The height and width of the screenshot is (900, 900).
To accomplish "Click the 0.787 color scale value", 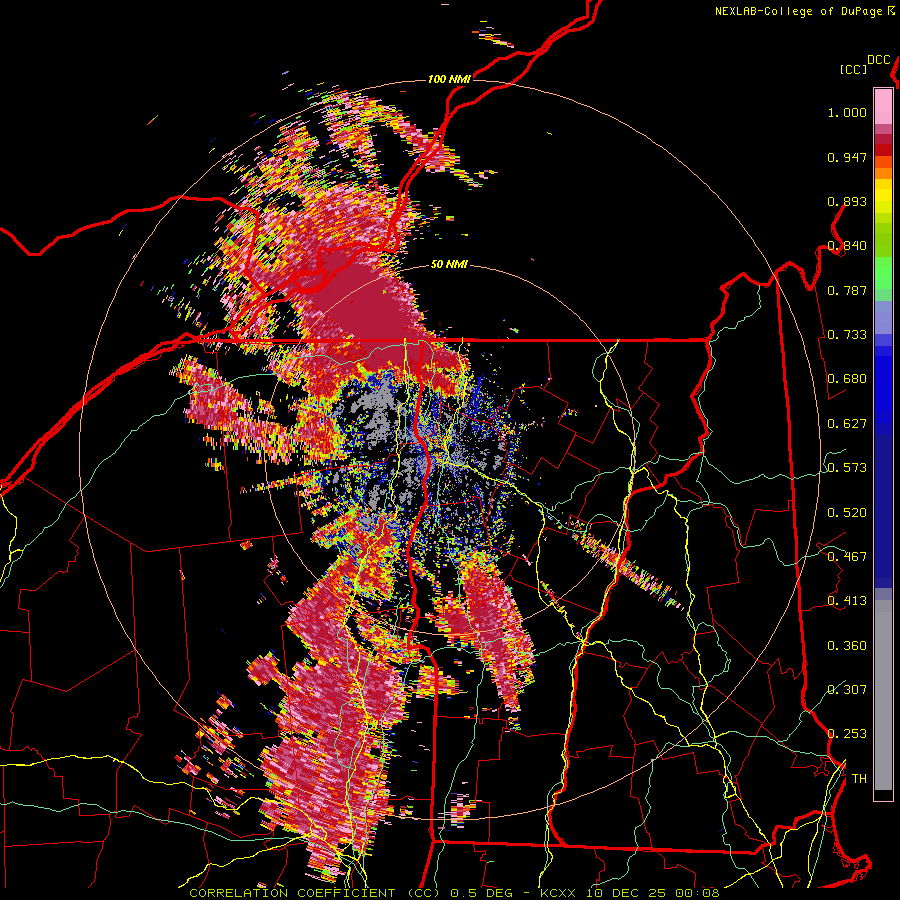I will click(x=847, y=290).
